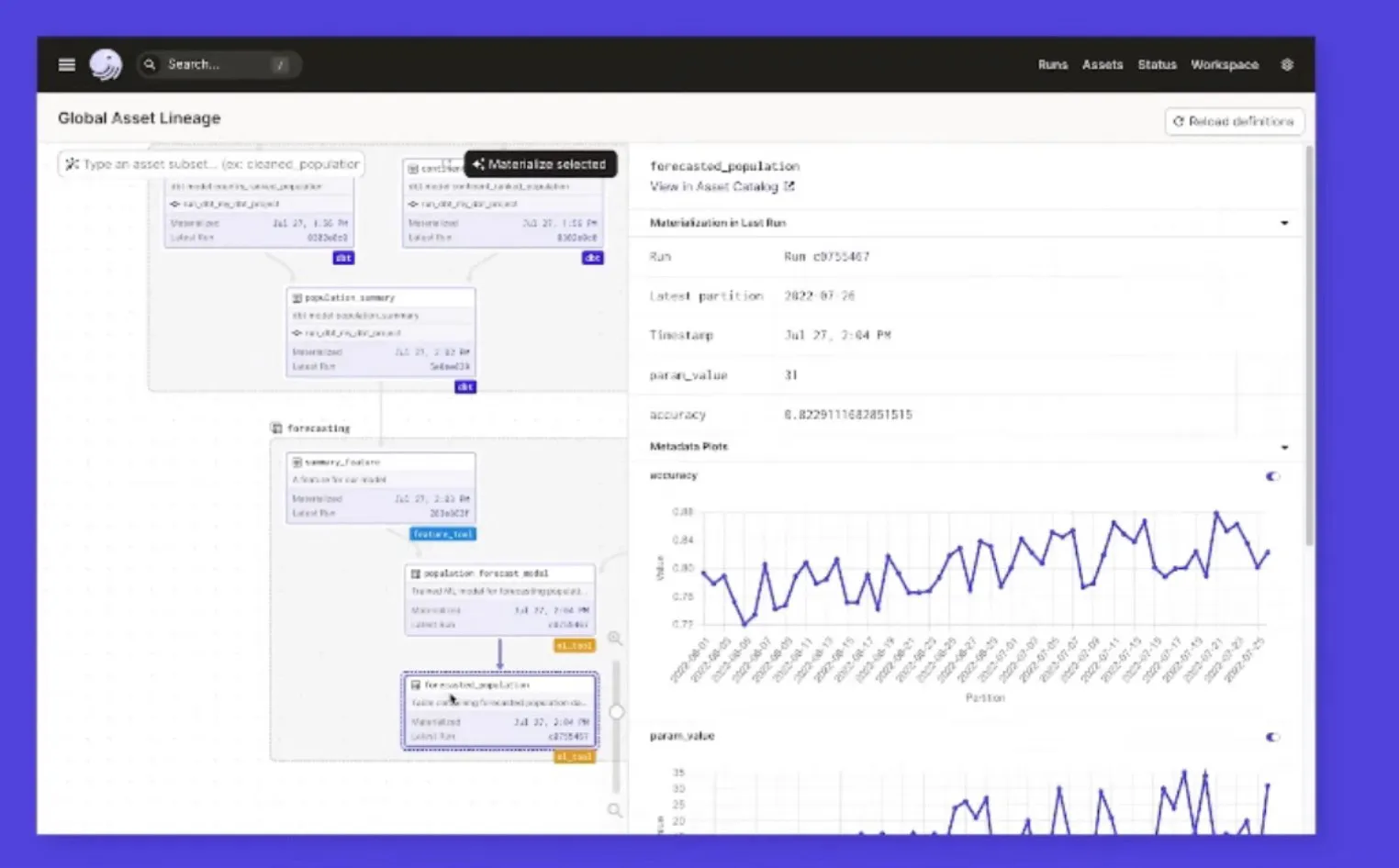Click the accuracy value 0.8229111682851515
Image resolution: width=1399 pixels, height=868 pixels.
(847, 415)
